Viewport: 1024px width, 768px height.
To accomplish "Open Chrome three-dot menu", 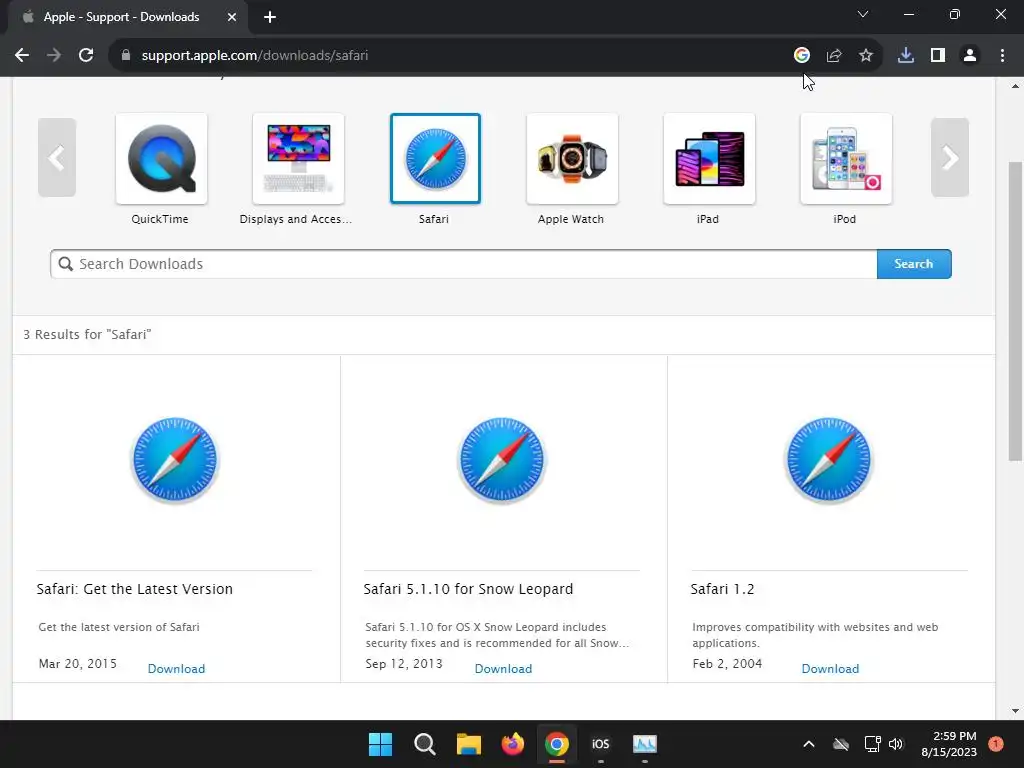I will click(1002, 56).
